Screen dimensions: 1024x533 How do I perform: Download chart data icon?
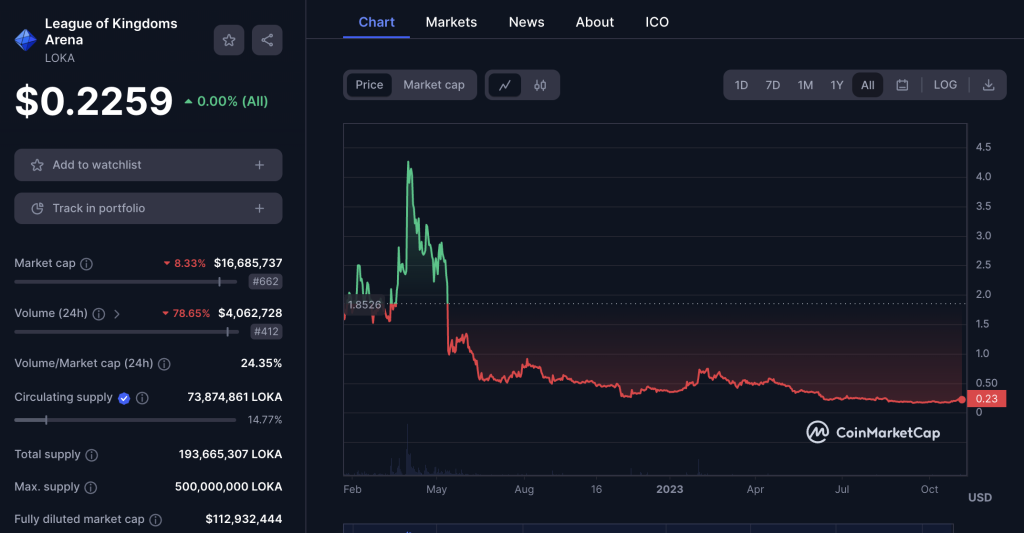coord(989,85)
